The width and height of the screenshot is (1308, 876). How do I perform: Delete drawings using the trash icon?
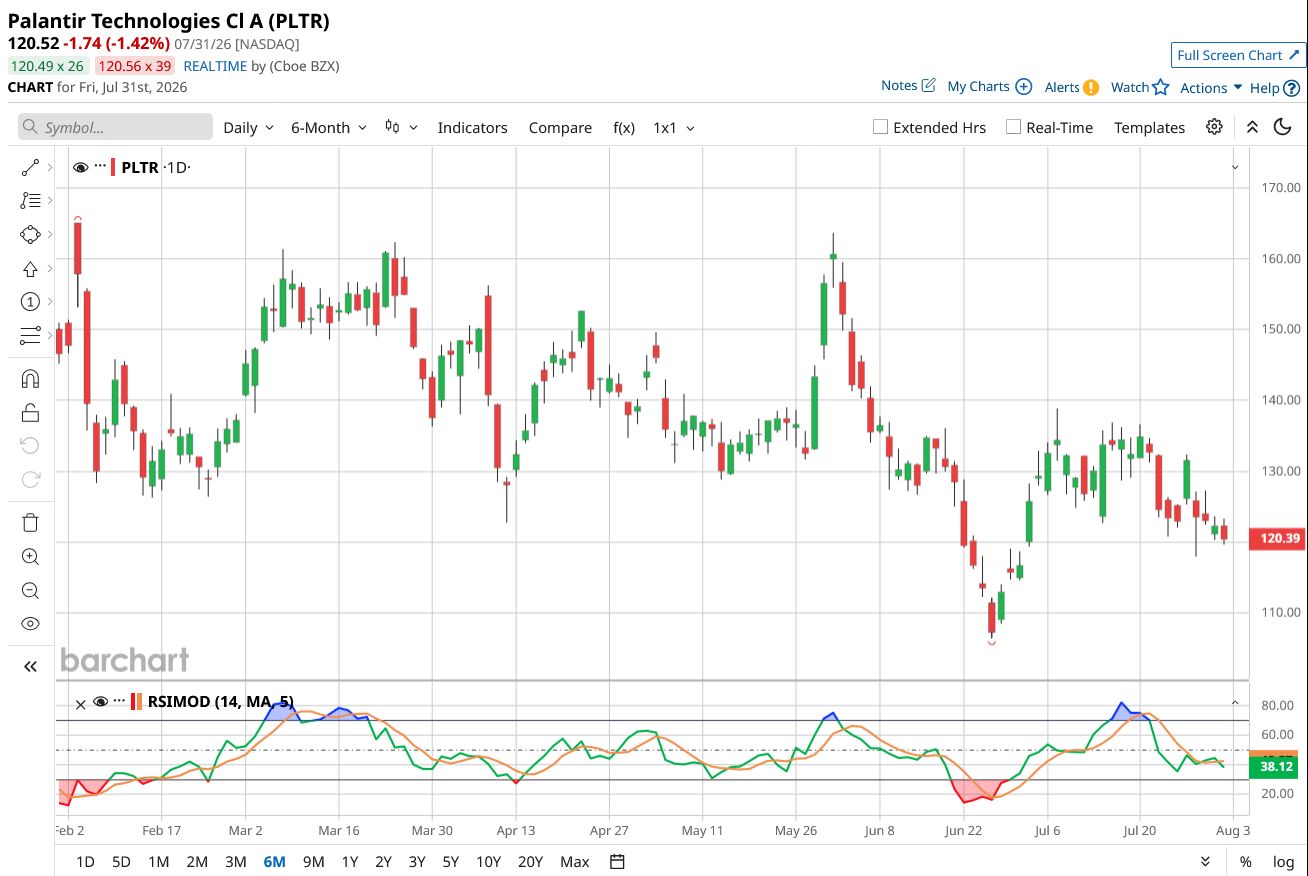click(30, 523)
